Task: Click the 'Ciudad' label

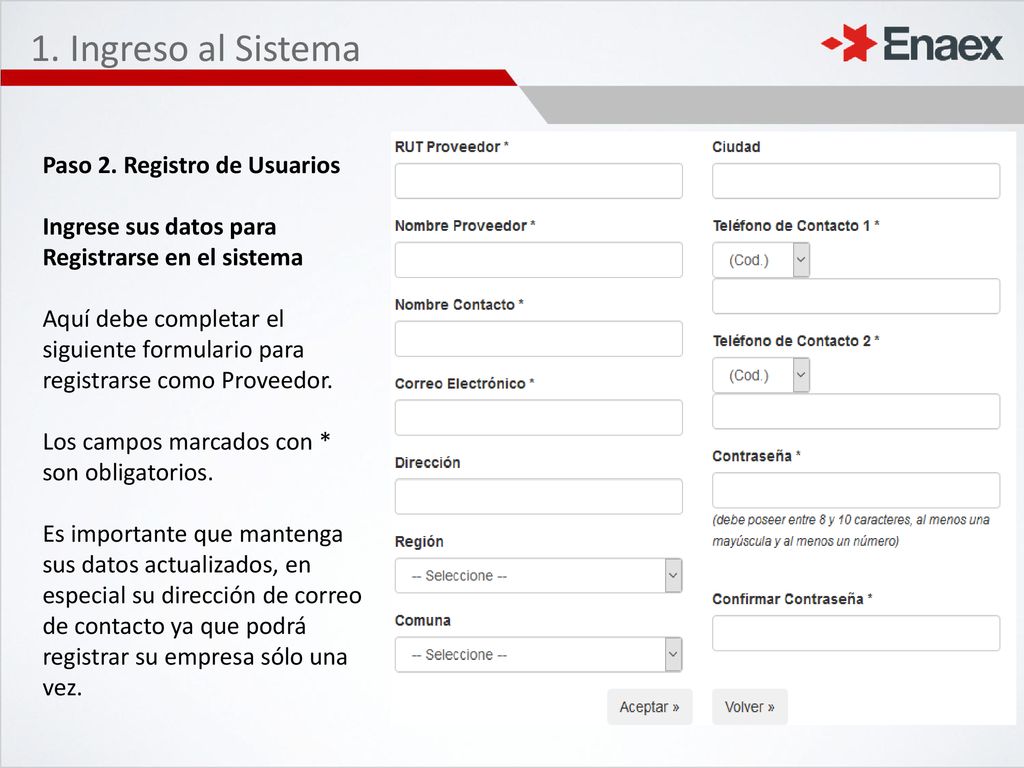Action: click(x=736, y=147)
